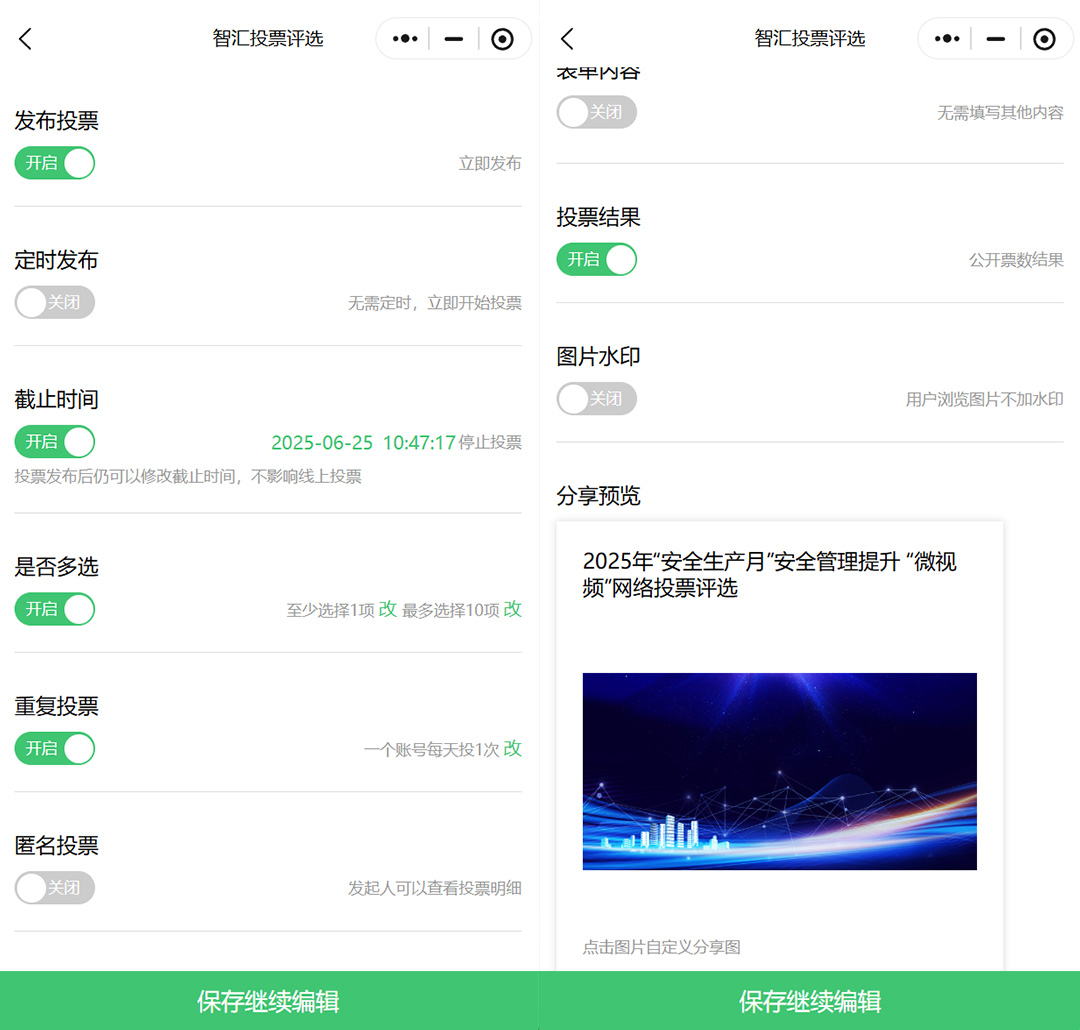1080x1030 pixels.
Task: Click 改 beside 一个账号每天投1次
Action: [x=512, y=748]
